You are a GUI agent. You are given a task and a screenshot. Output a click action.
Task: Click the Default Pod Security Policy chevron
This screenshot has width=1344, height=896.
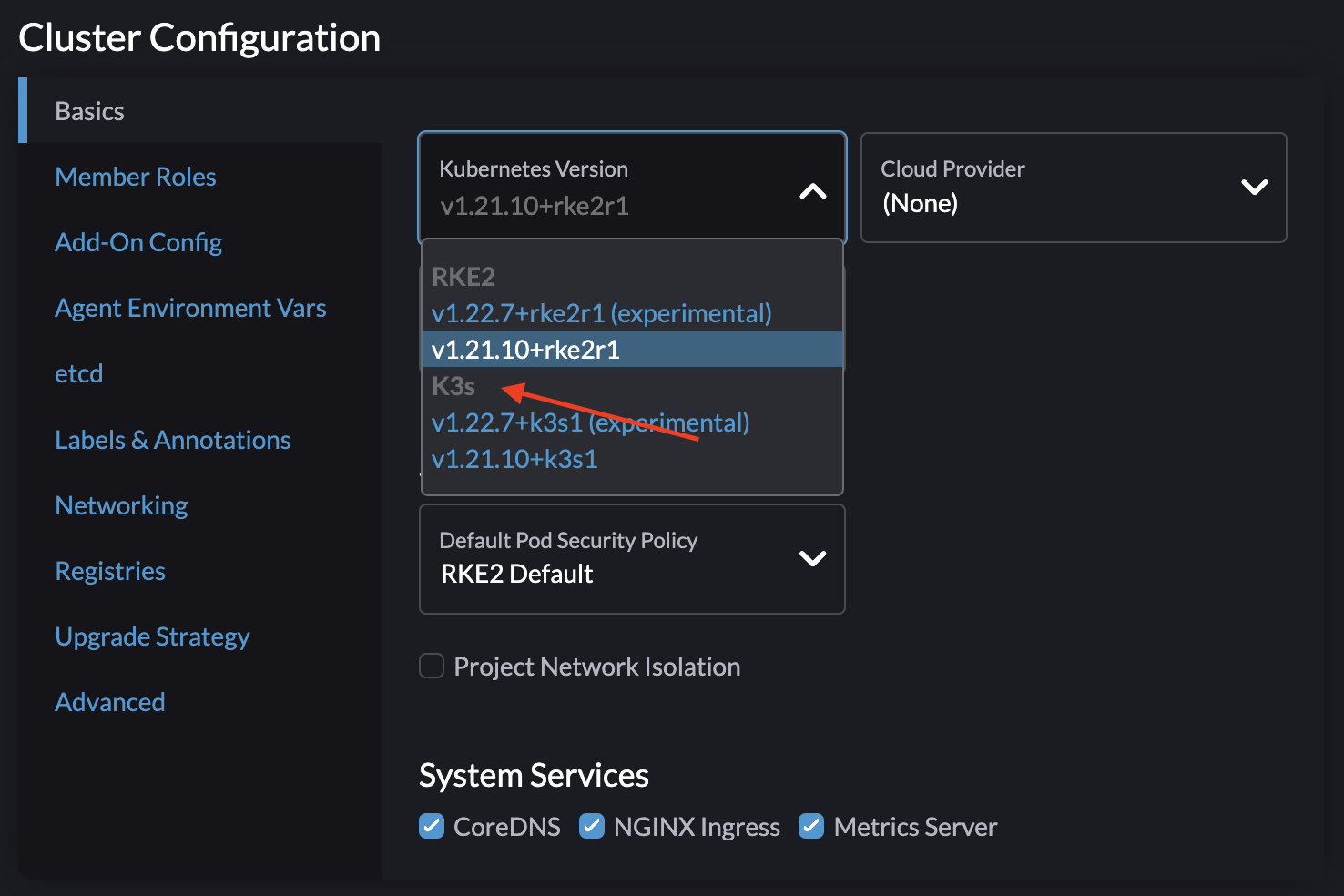[811, 559]
